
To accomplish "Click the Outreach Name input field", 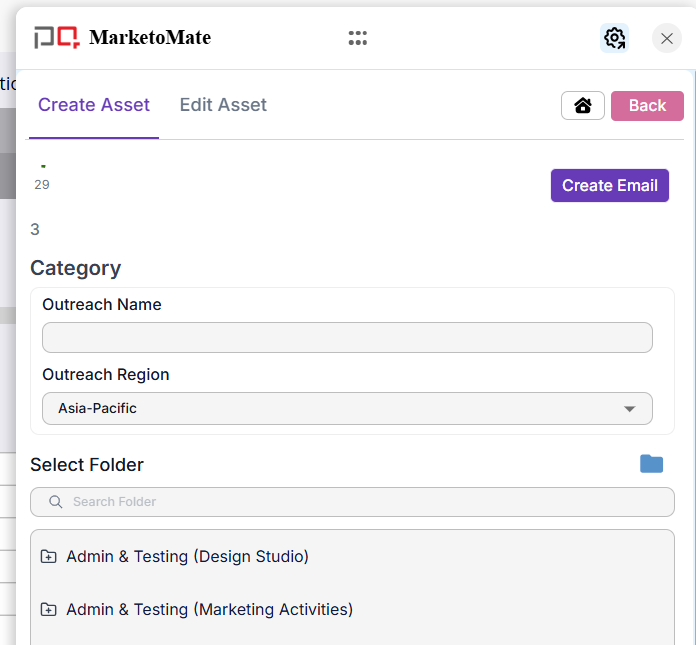I will [347, 338].
